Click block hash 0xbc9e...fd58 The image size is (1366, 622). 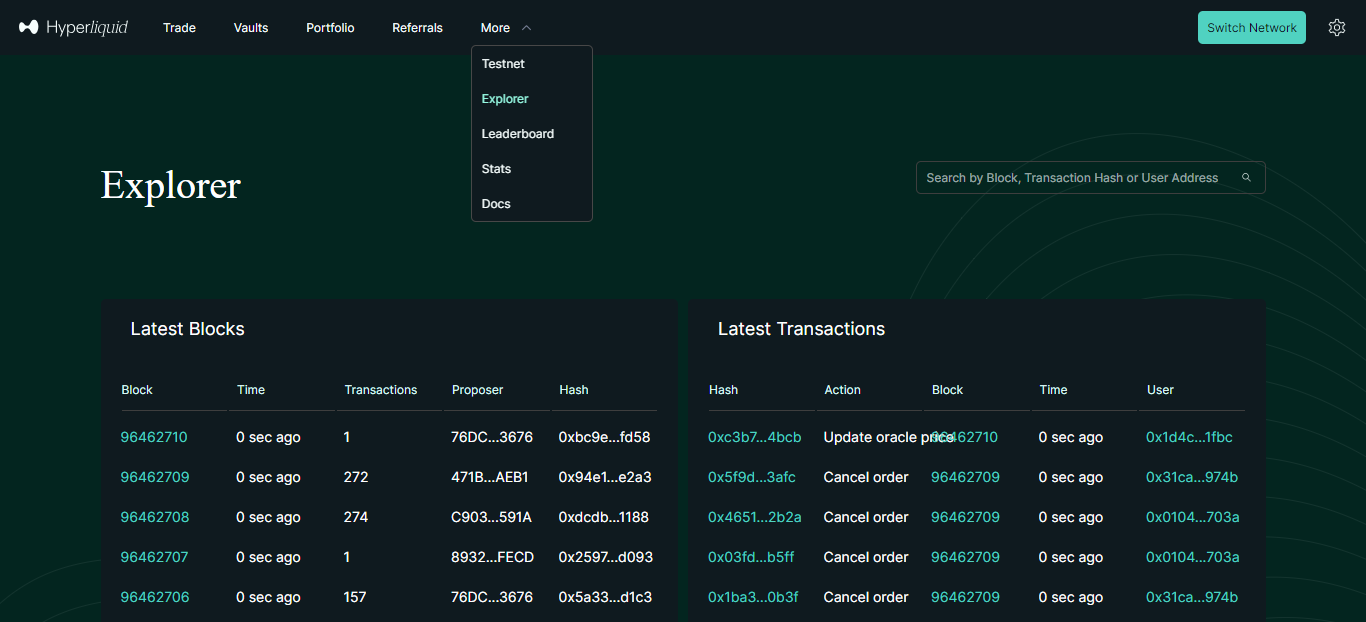[604, 437]
